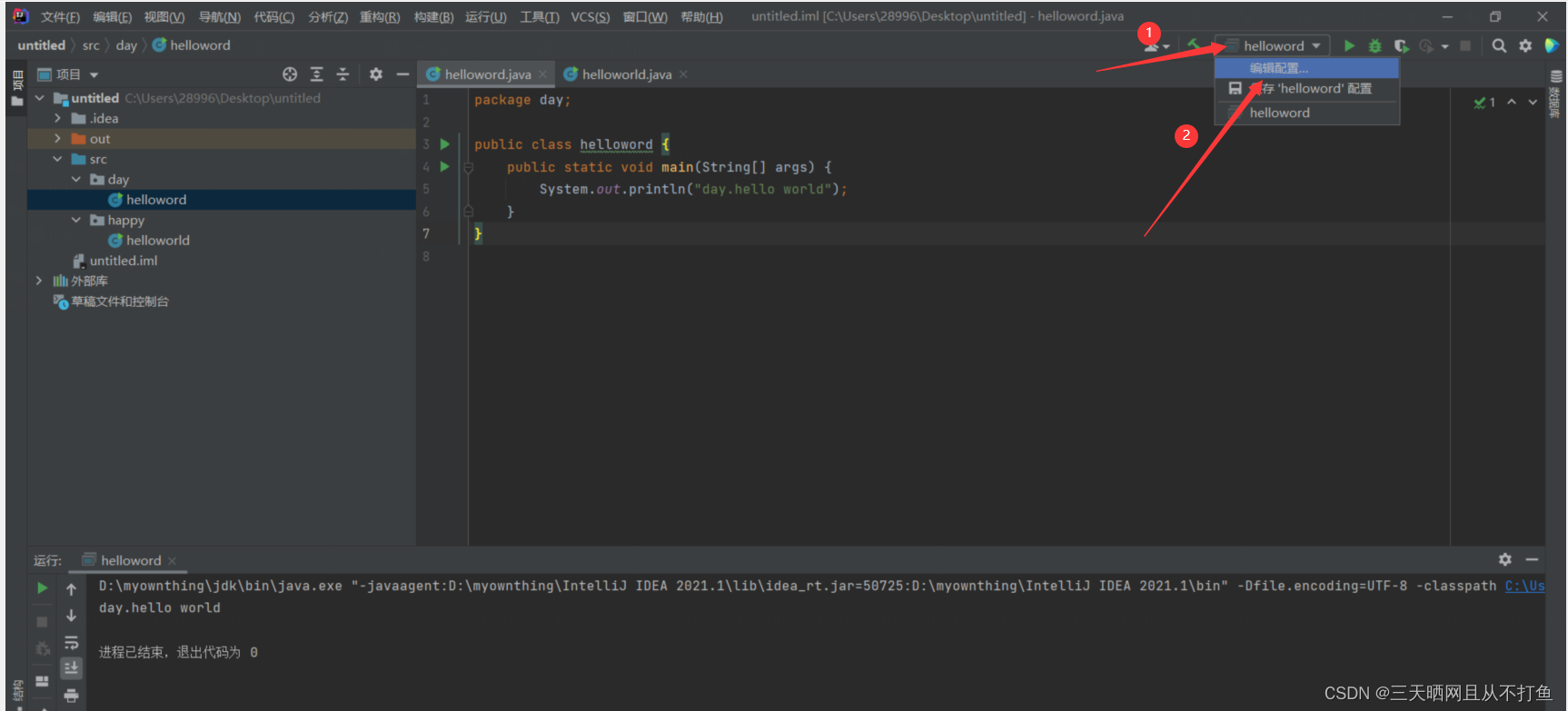Open IDE settings gear in top toolbar

[x=1525, y=45]
